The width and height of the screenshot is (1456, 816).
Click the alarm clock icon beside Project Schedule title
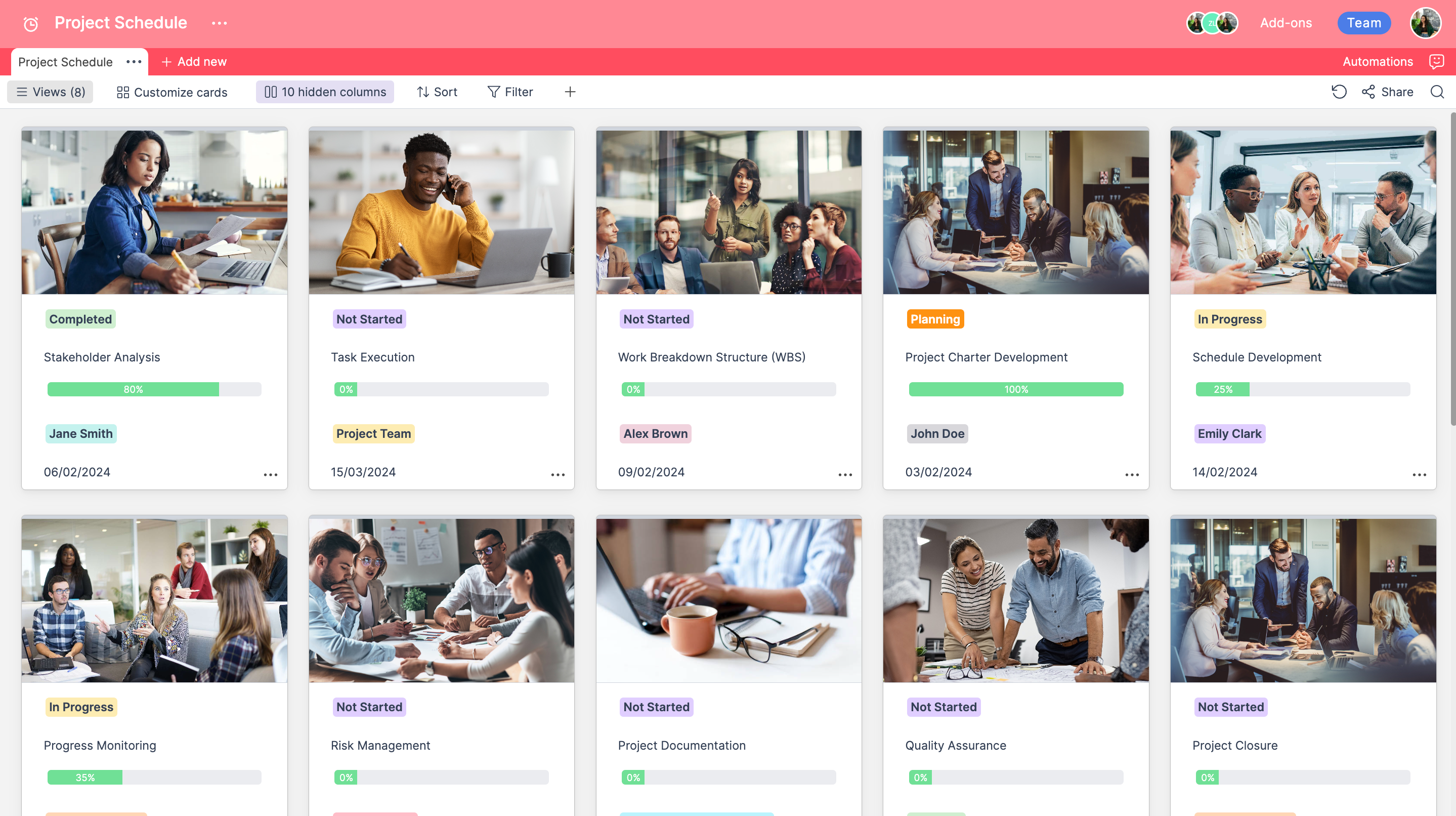tap(30, 24)
